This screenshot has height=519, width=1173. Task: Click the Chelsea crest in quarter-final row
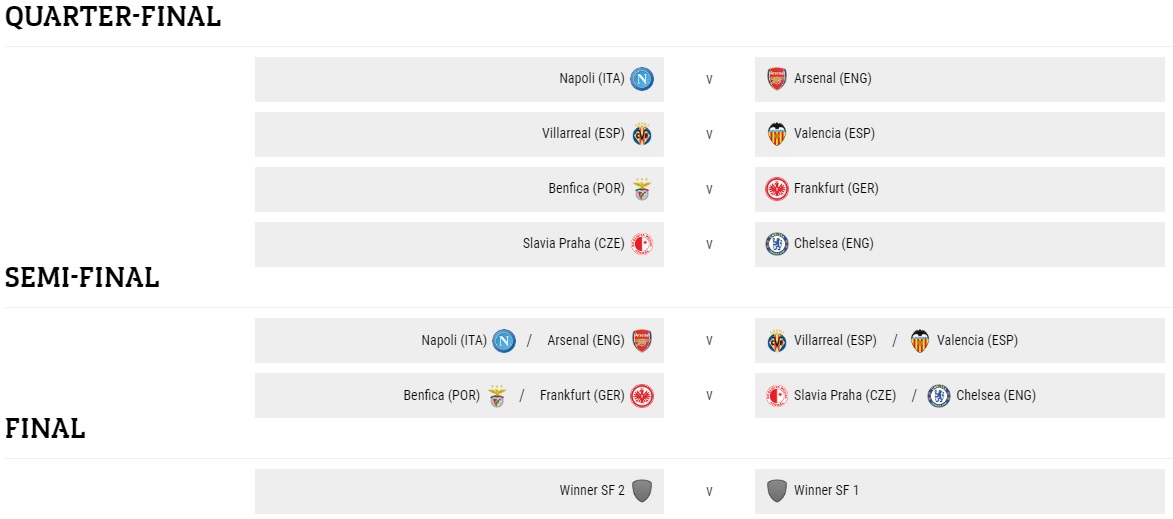[777, 244]
